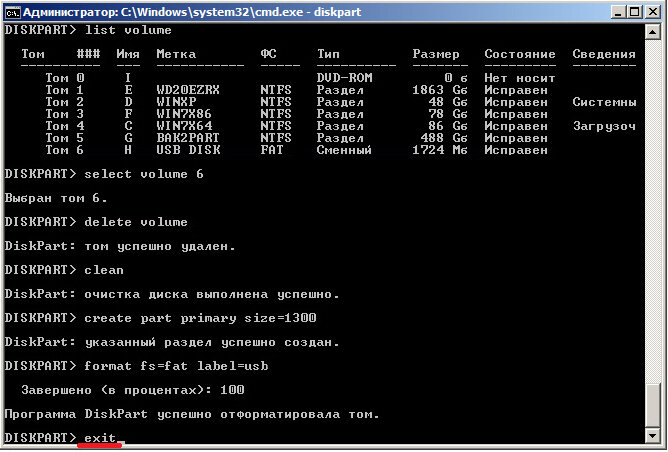Click the 'delete volume' command
Screen dimensions: 668x452
point(136,222)
